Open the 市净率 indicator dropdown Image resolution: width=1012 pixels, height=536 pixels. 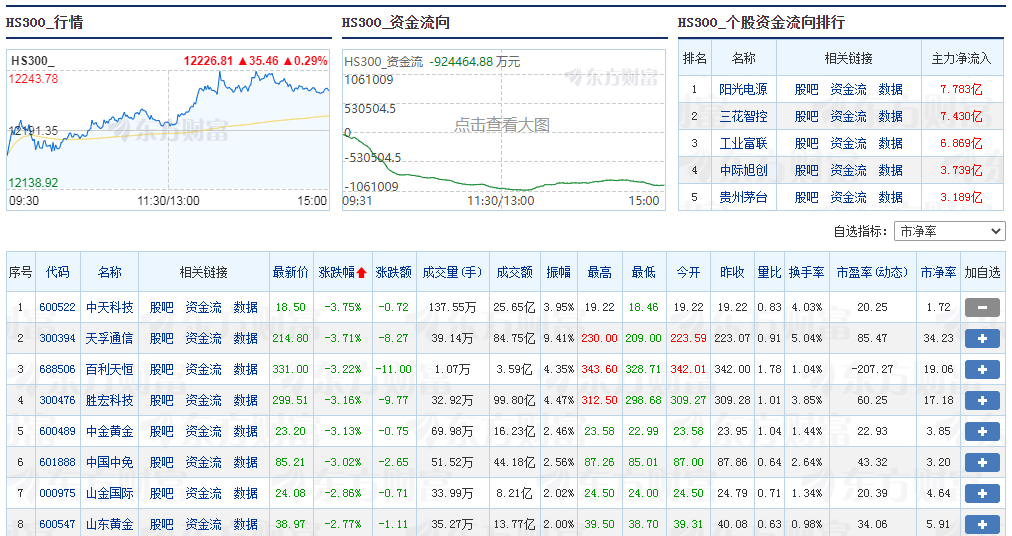click(949, 231)
